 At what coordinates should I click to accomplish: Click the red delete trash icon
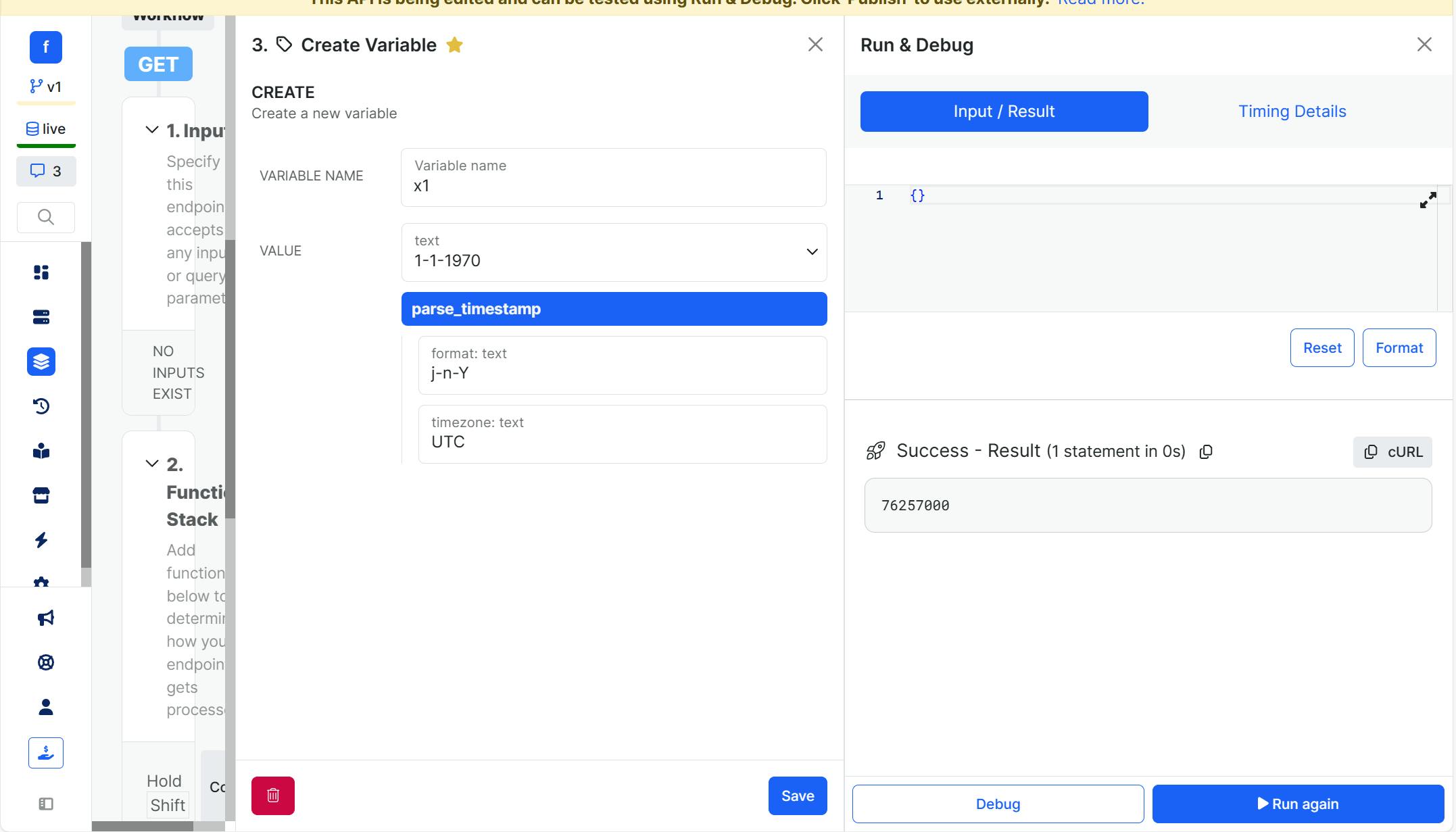point(272,796)
